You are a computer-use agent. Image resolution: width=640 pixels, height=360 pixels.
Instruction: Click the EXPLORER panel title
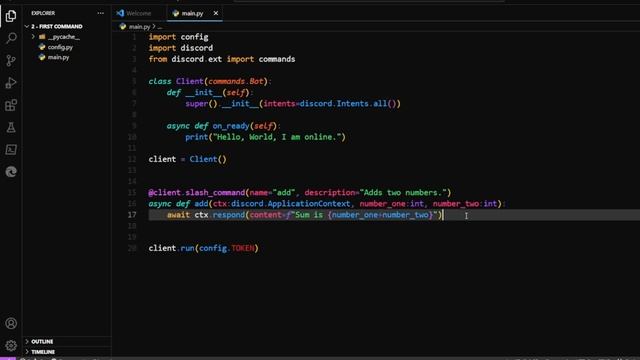click(43, 13)
